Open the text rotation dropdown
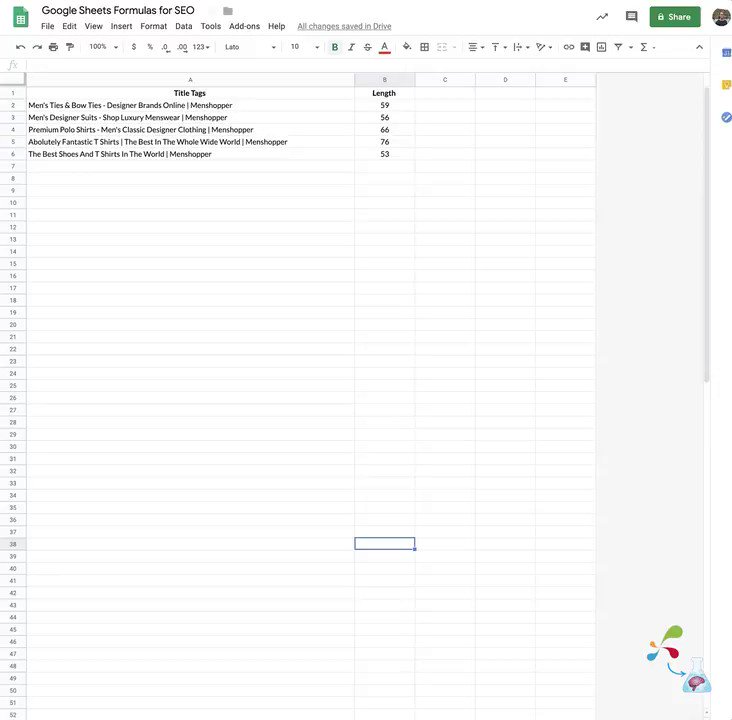 (x=544, y=47)
